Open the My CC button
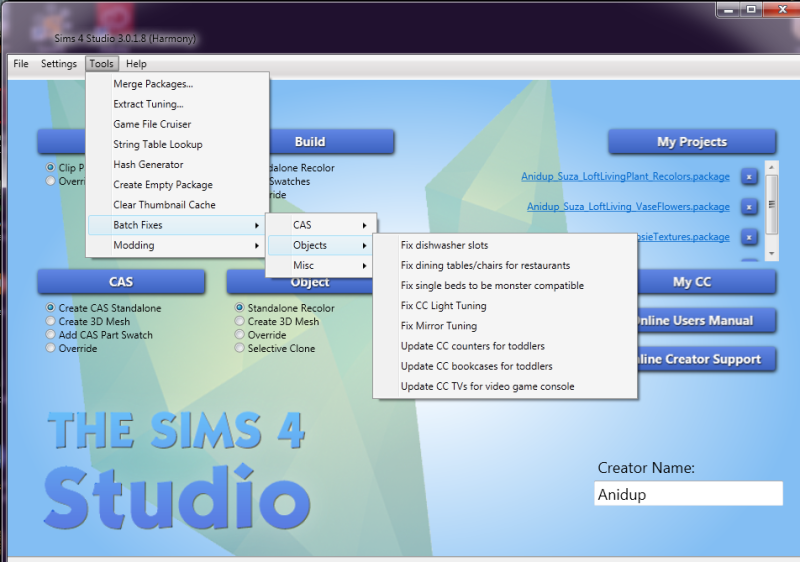 coord(706,282)
